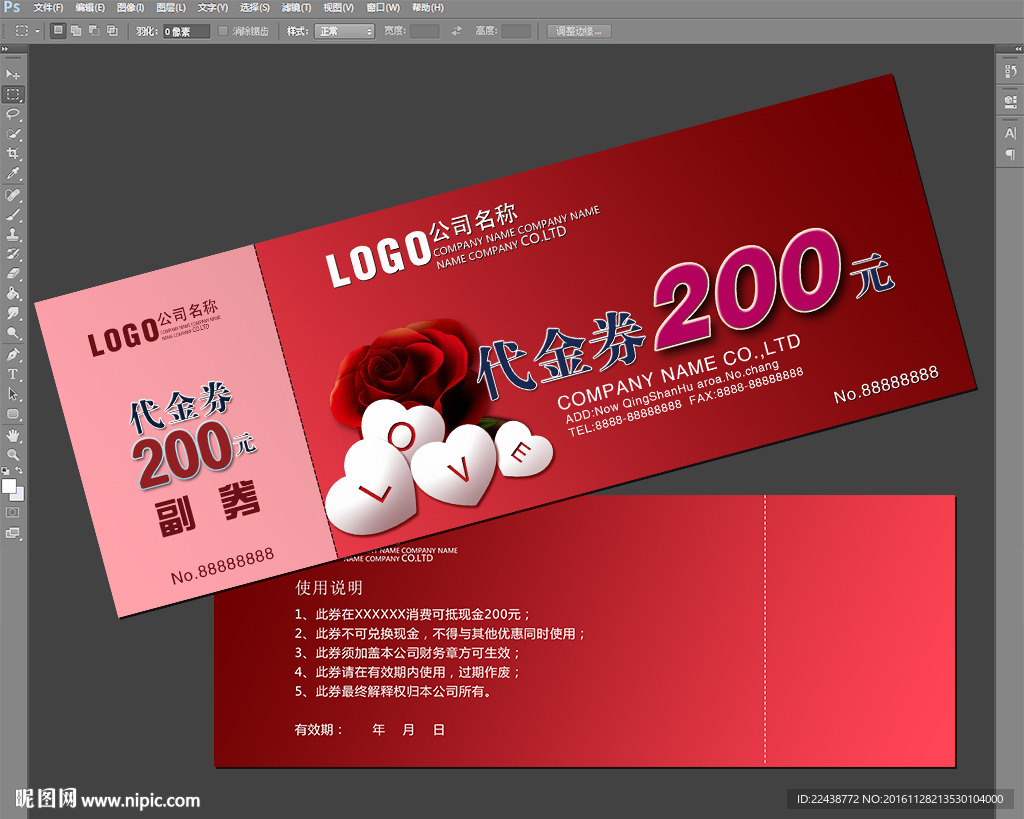This screenshot has width=1024, height=819.
Task: Select the Zoom tool
Action: pyautogui.click(x=12, y=455)
